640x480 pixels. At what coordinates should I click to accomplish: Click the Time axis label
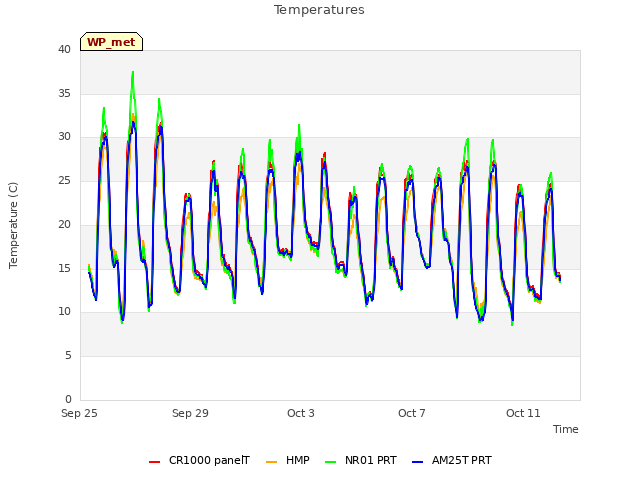(566, 429)
